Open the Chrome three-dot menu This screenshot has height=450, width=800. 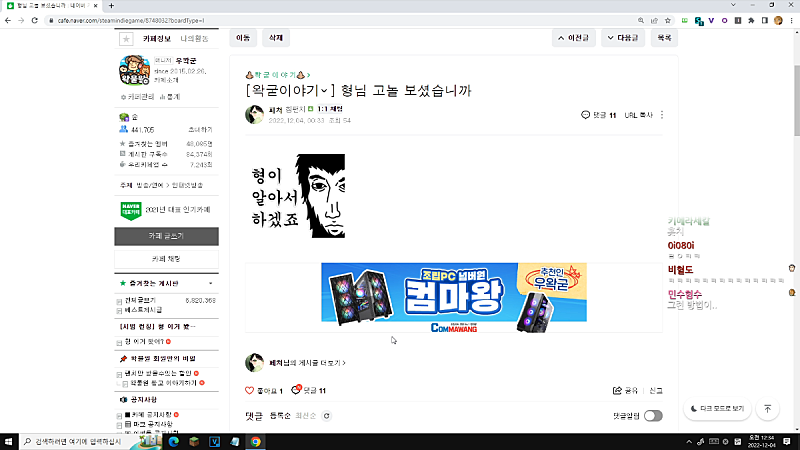[x=791, y=20]
